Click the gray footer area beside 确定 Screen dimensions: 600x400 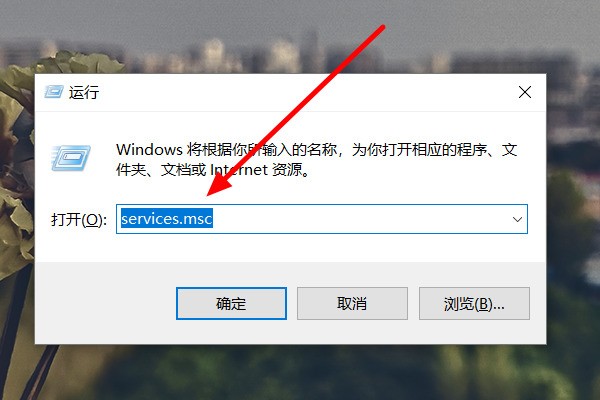105,303
